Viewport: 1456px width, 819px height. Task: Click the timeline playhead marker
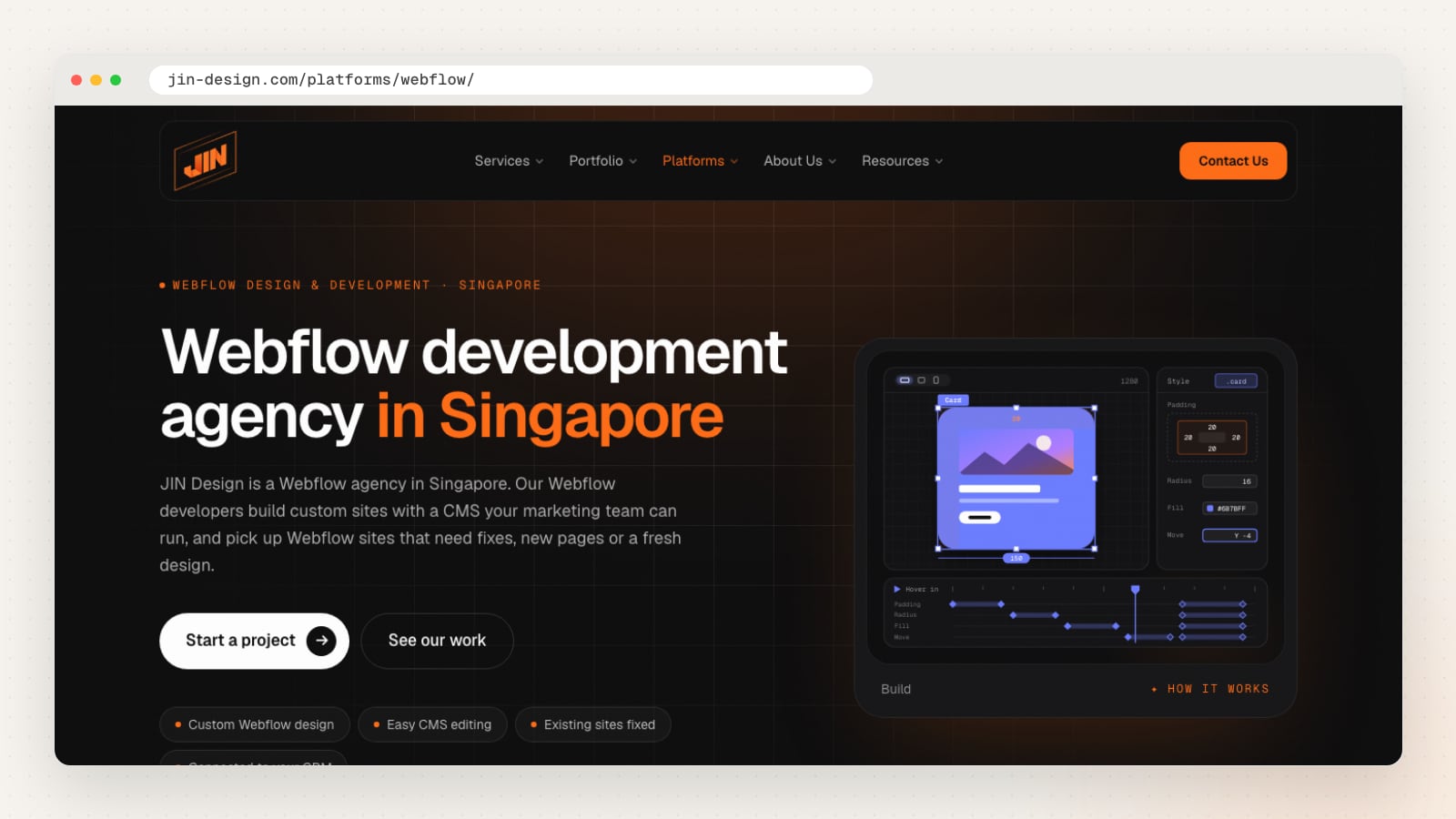pos(1136,590)
